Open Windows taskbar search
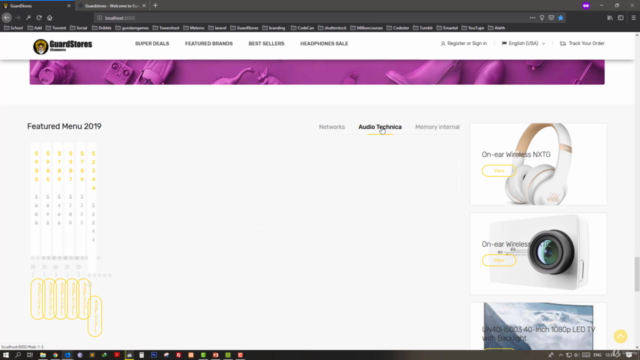The height and width of the screenshot is (360, 640). [x=18, y=355]
